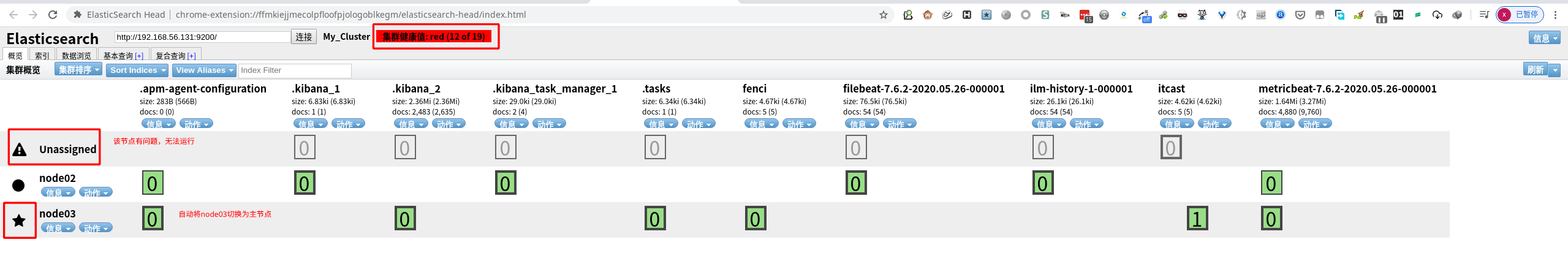Image resolution: width=1568 pixels, height=264 pixels.
Task: Click the Elasticsearch URL input field
Action: pyautogui.click(x=202, y=37)
